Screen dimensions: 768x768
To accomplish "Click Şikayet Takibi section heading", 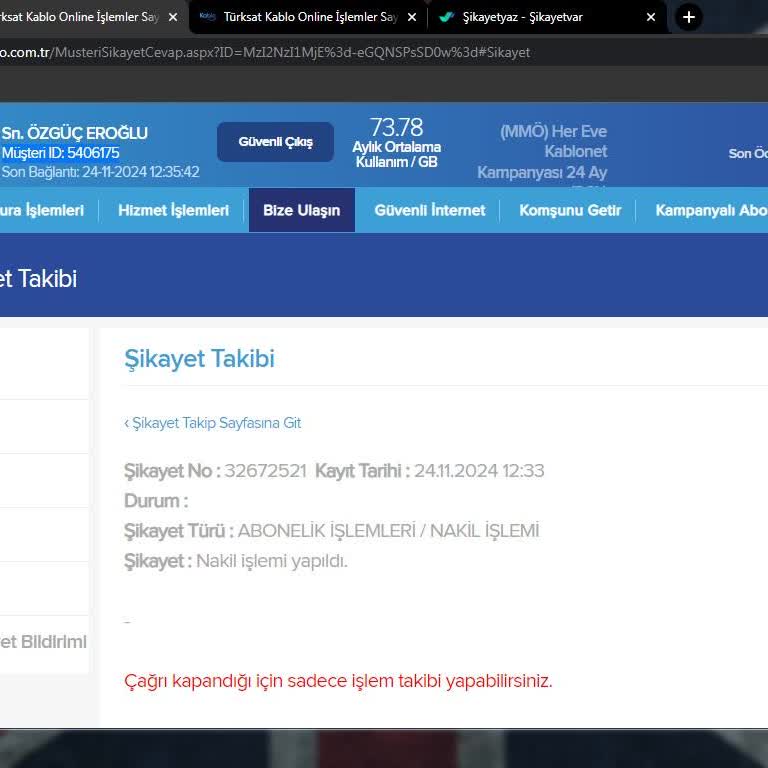I will [199, 359].
